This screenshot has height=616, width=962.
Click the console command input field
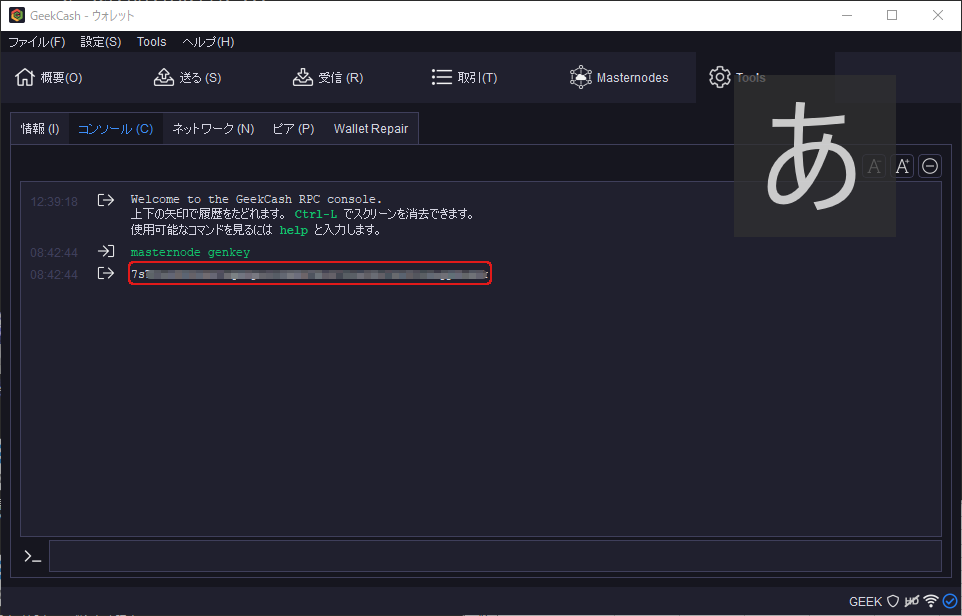[x=495, y=556]
